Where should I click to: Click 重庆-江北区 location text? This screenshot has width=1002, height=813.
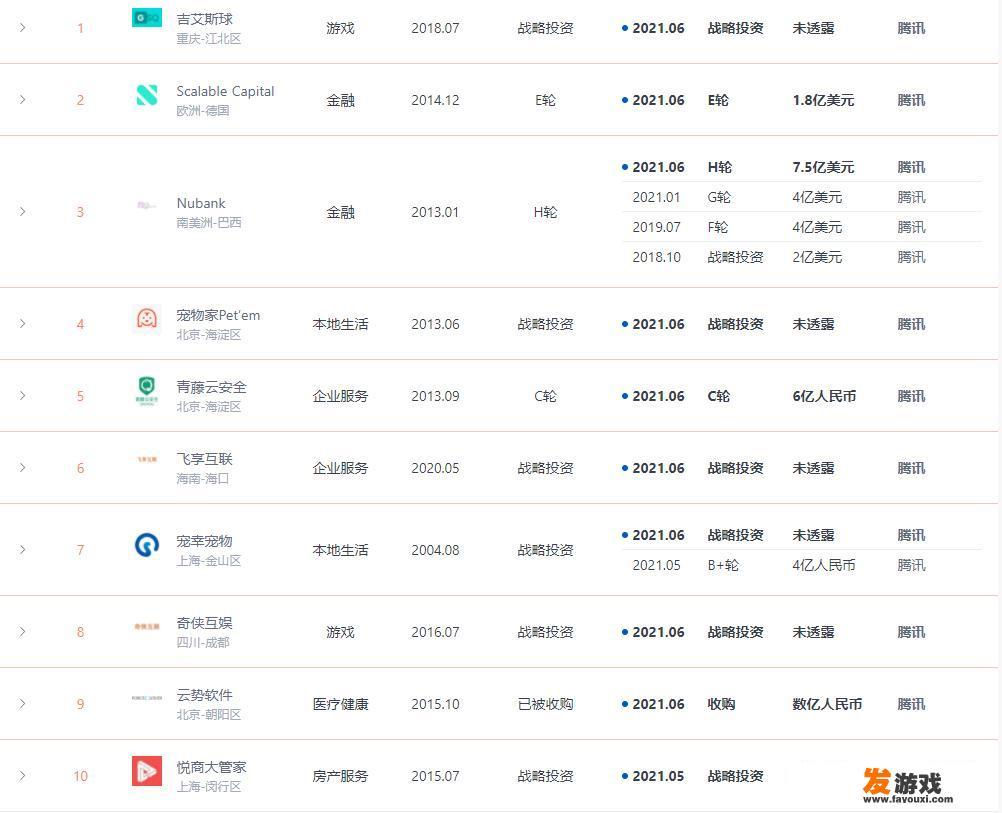[208, 39]
